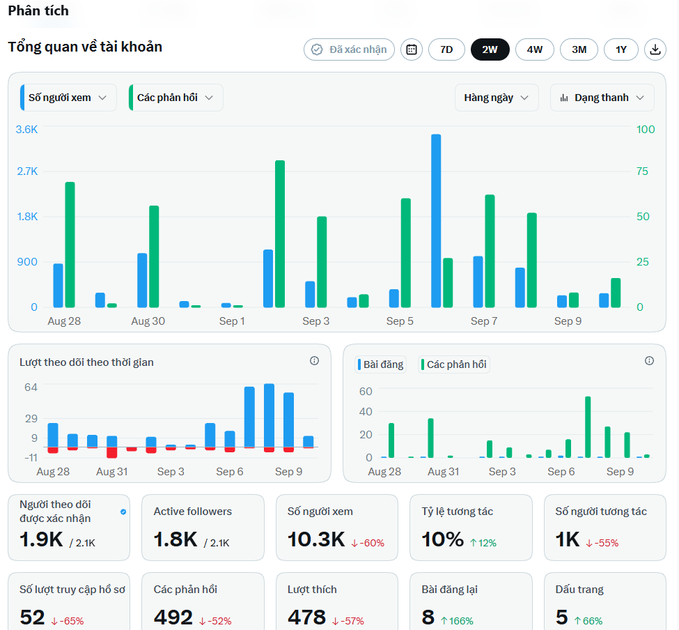This screenshot has height=630, width=679.
Task: Open the Dấu trang card
Action: tap(605, 601)
